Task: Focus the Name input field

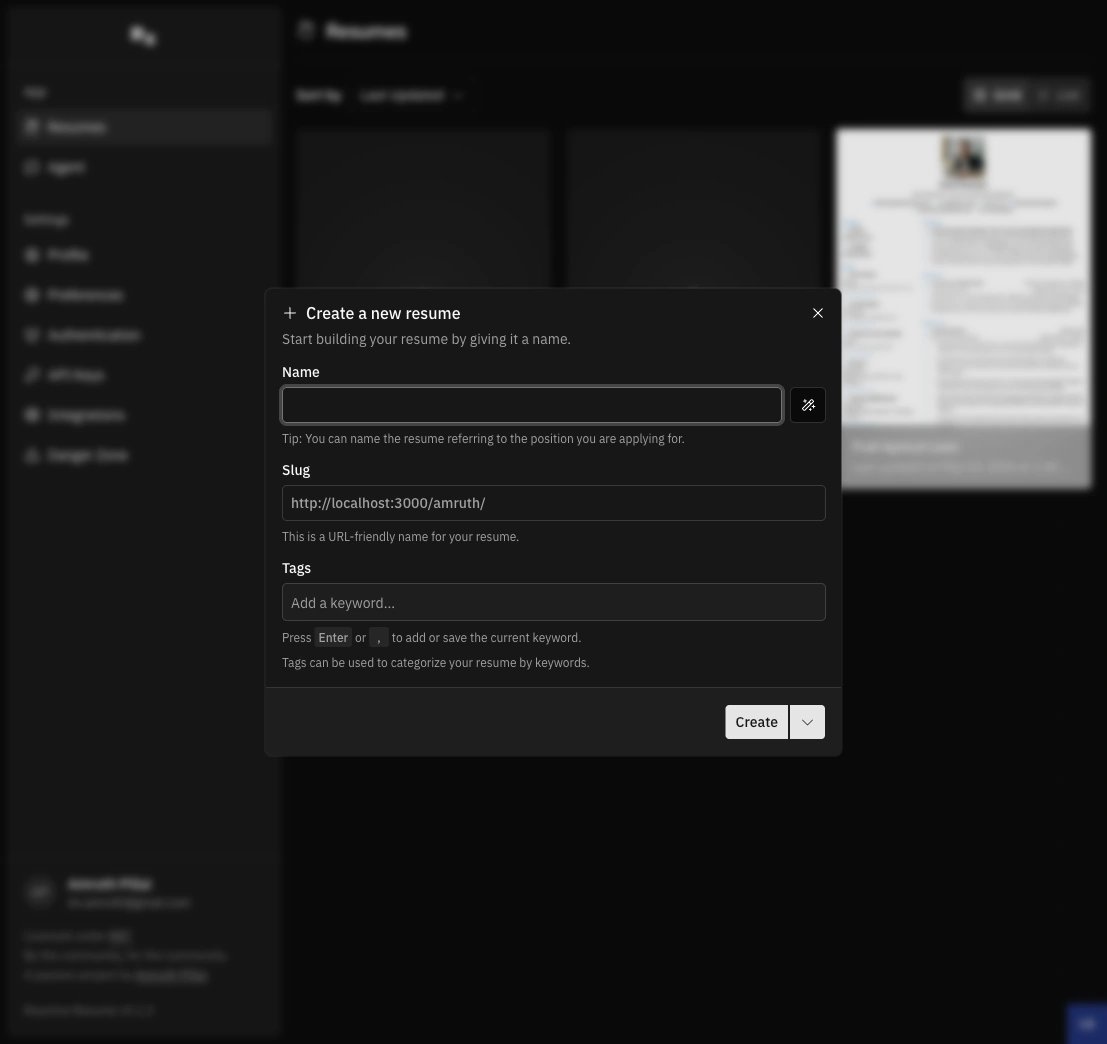Action: (532, 405)
